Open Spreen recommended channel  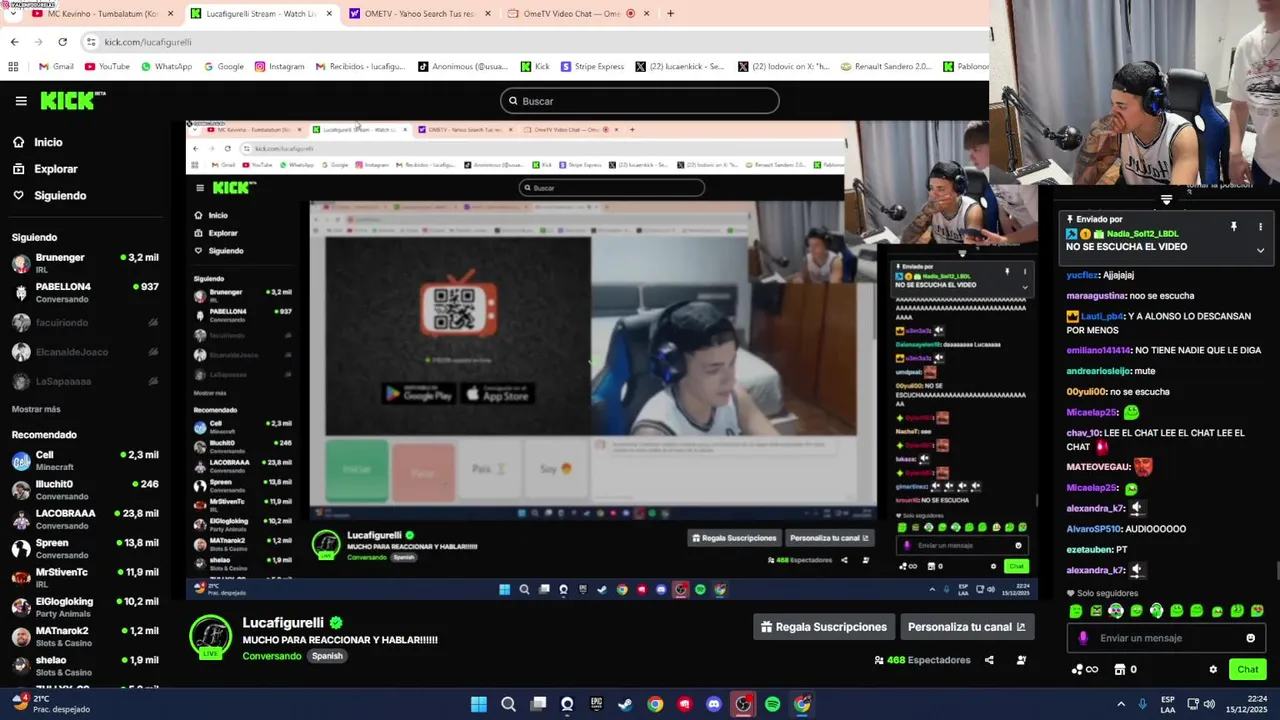[x=85, y=548]
